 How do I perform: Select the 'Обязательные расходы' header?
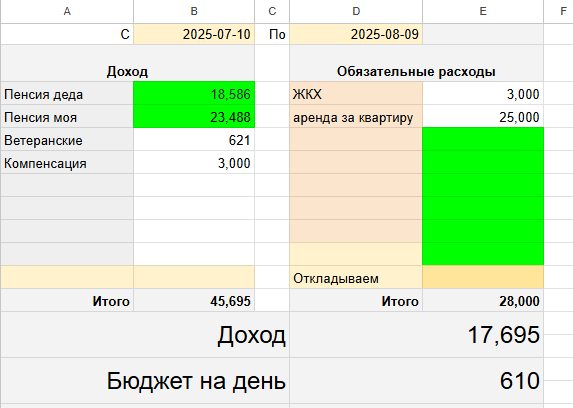coord(417,63)
